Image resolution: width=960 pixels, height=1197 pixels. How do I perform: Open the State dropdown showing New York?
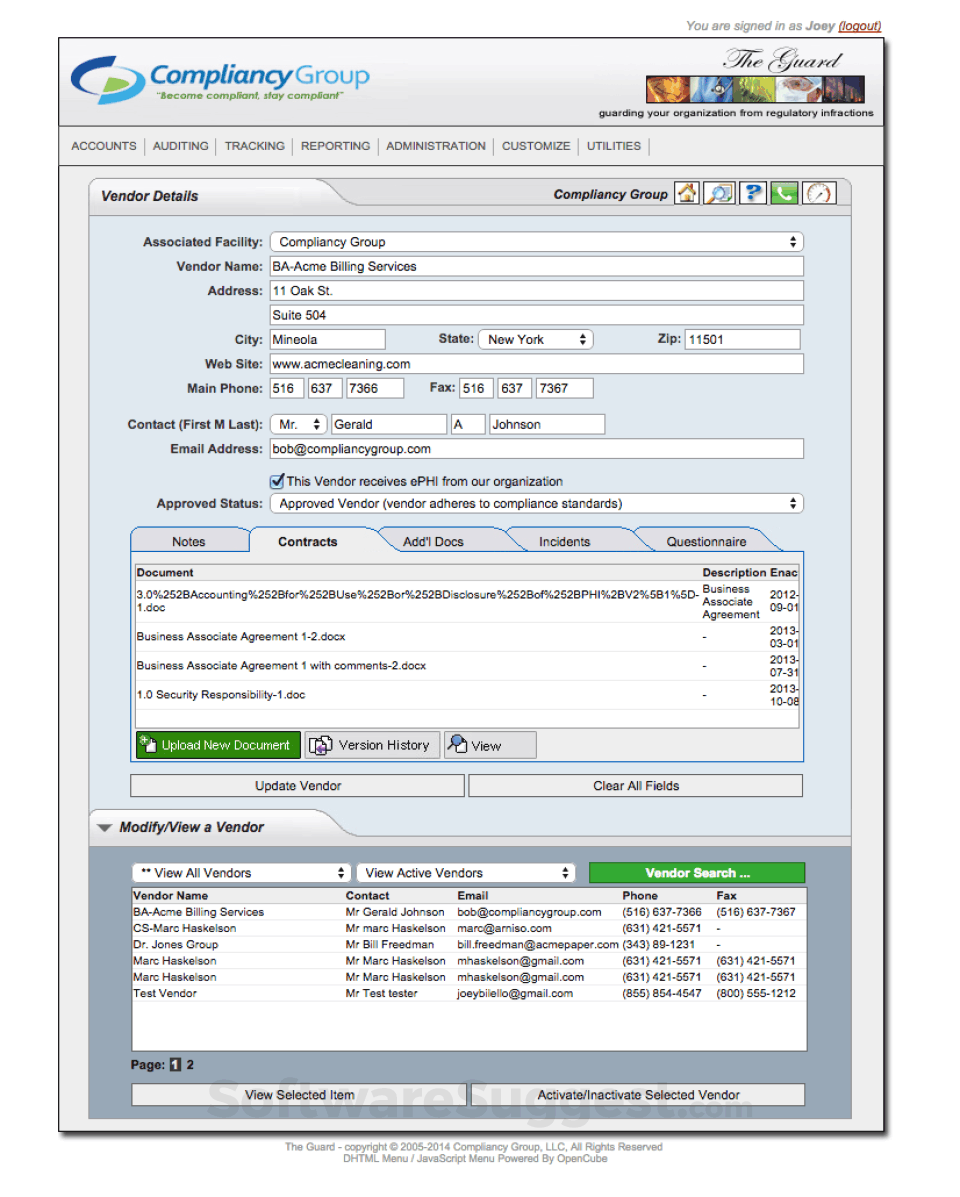(535, 340)
